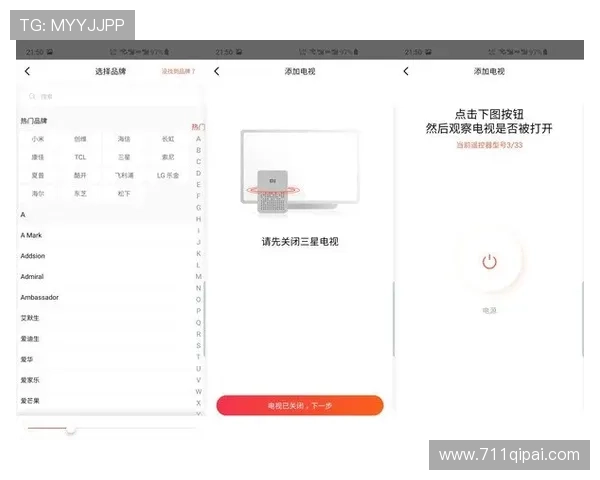Jump to 热门 in alphabet index

click(198, 127)
